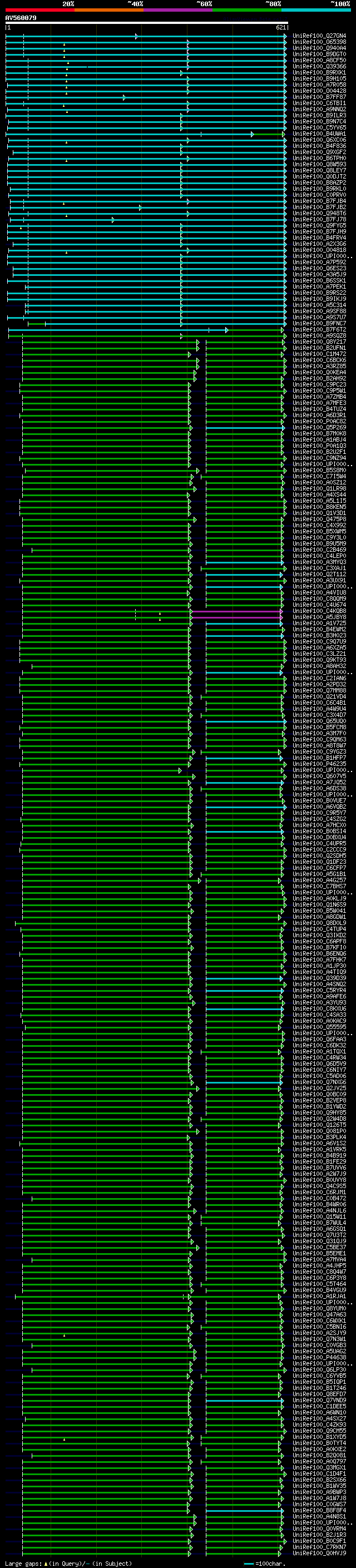The height and width of the screenshot is (1568, 356).
Task: Select hit label UniRef100_Q0VRM4
Action: tap(319, 1529)
